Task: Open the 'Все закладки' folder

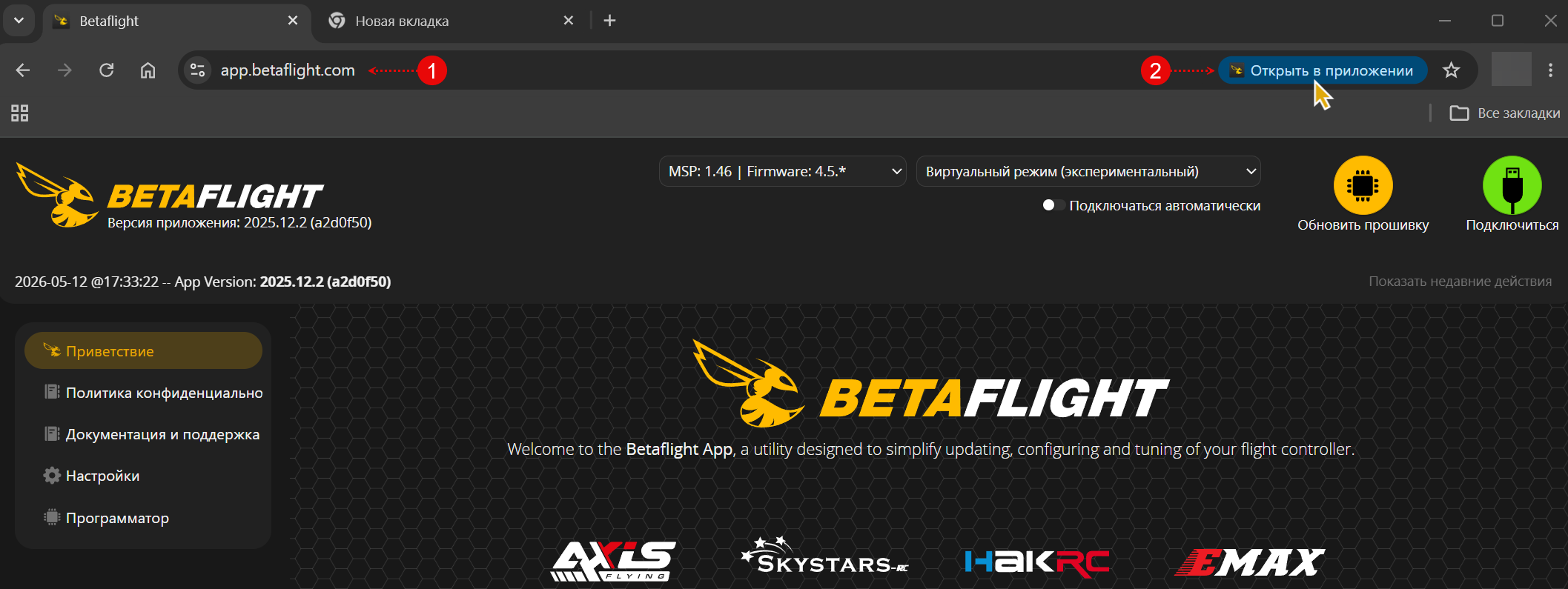Action: (1505, 113)
